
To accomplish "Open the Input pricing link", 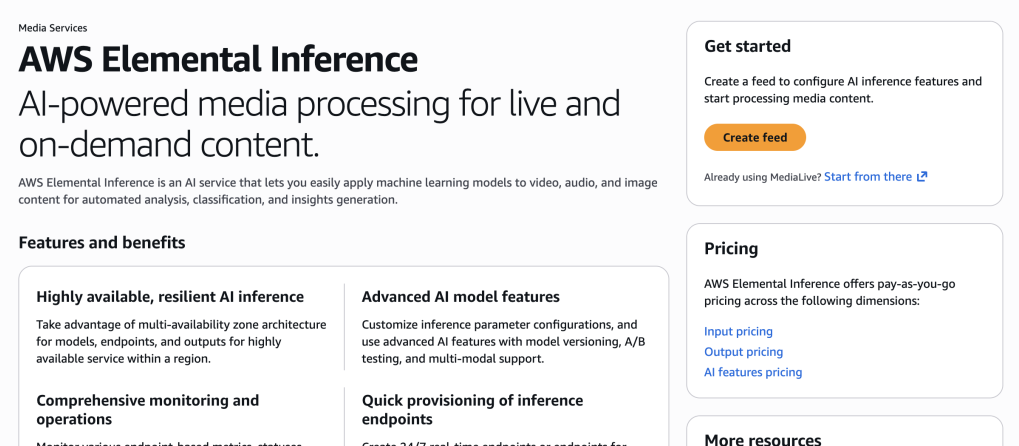I will click(x=738, y=331).
